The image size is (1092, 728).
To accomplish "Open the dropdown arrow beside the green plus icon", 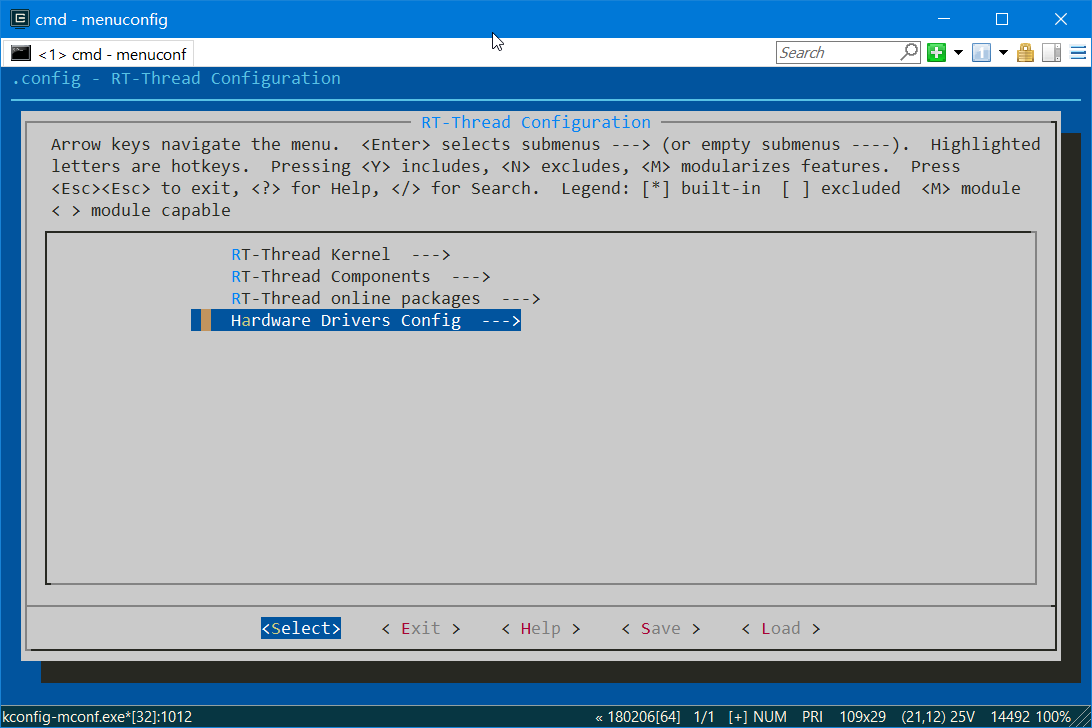I will (958, 52).
